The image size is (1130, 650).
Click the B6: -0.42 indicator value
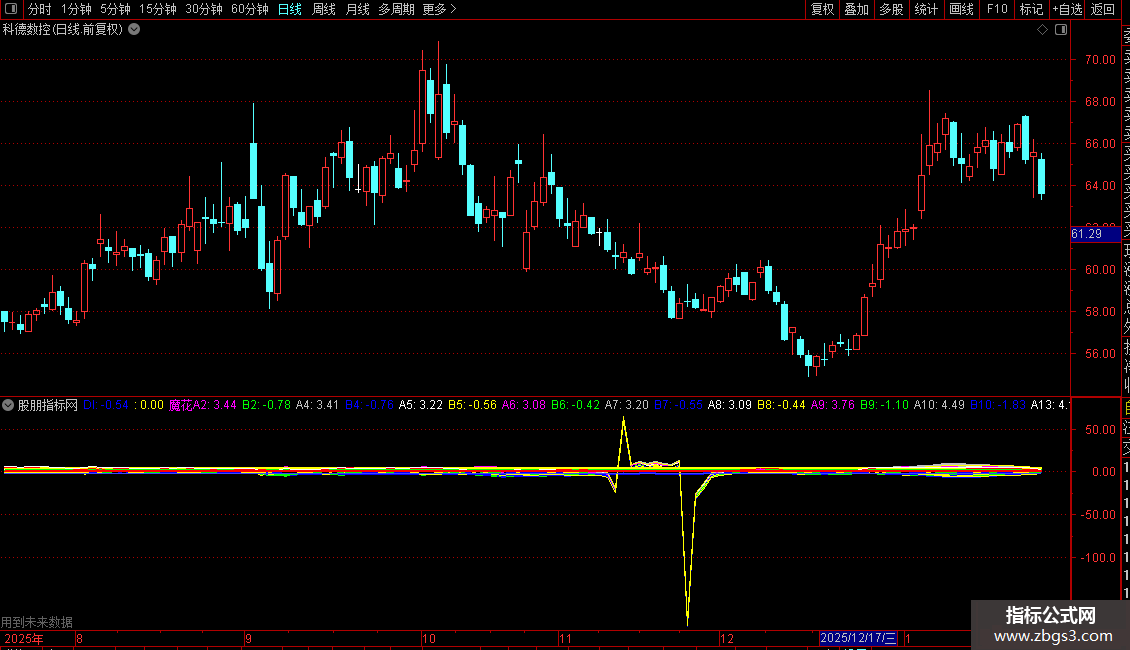tap(575, 405)
